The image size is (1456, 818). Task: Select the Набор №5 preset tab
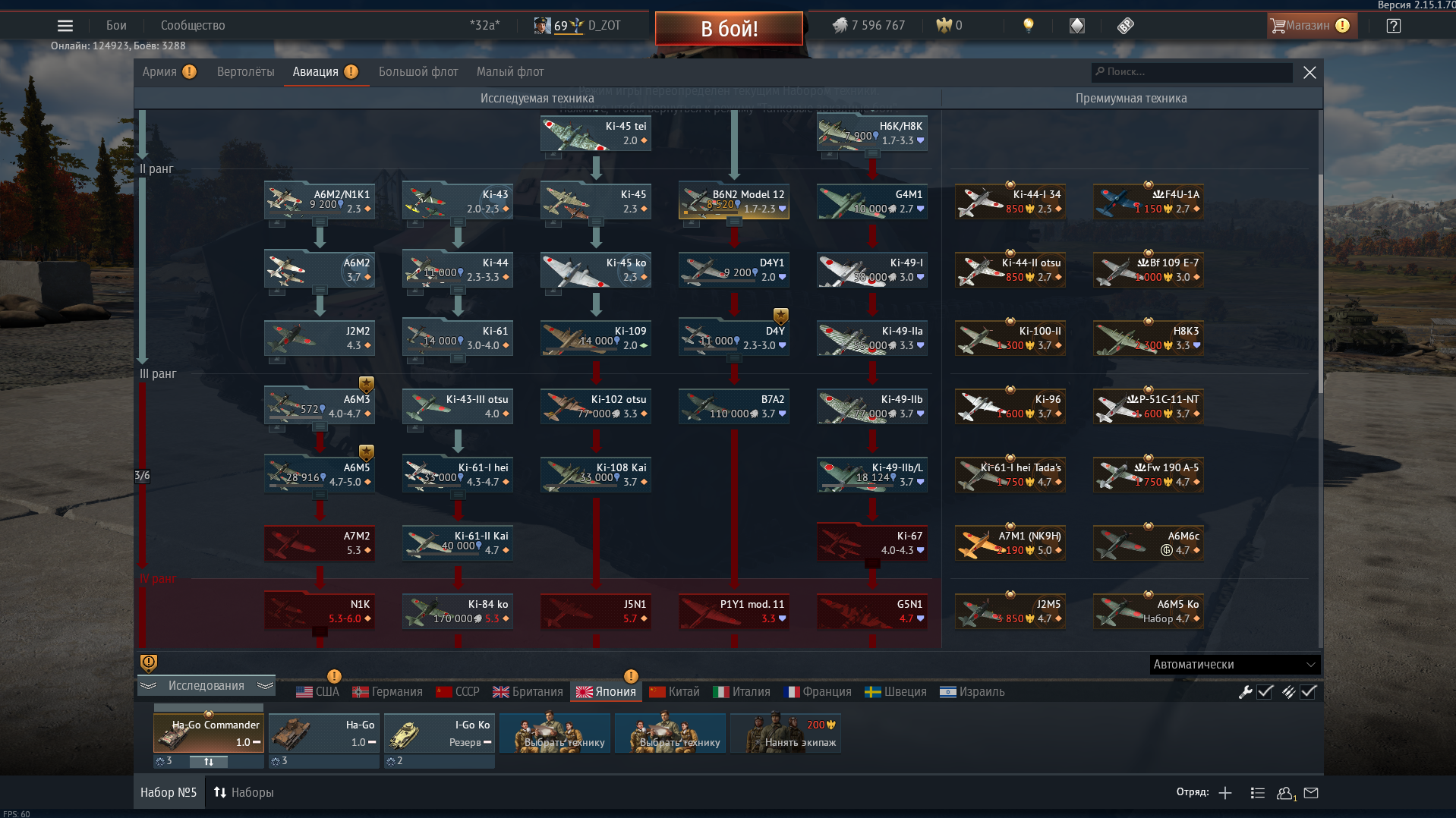[169, 793]
